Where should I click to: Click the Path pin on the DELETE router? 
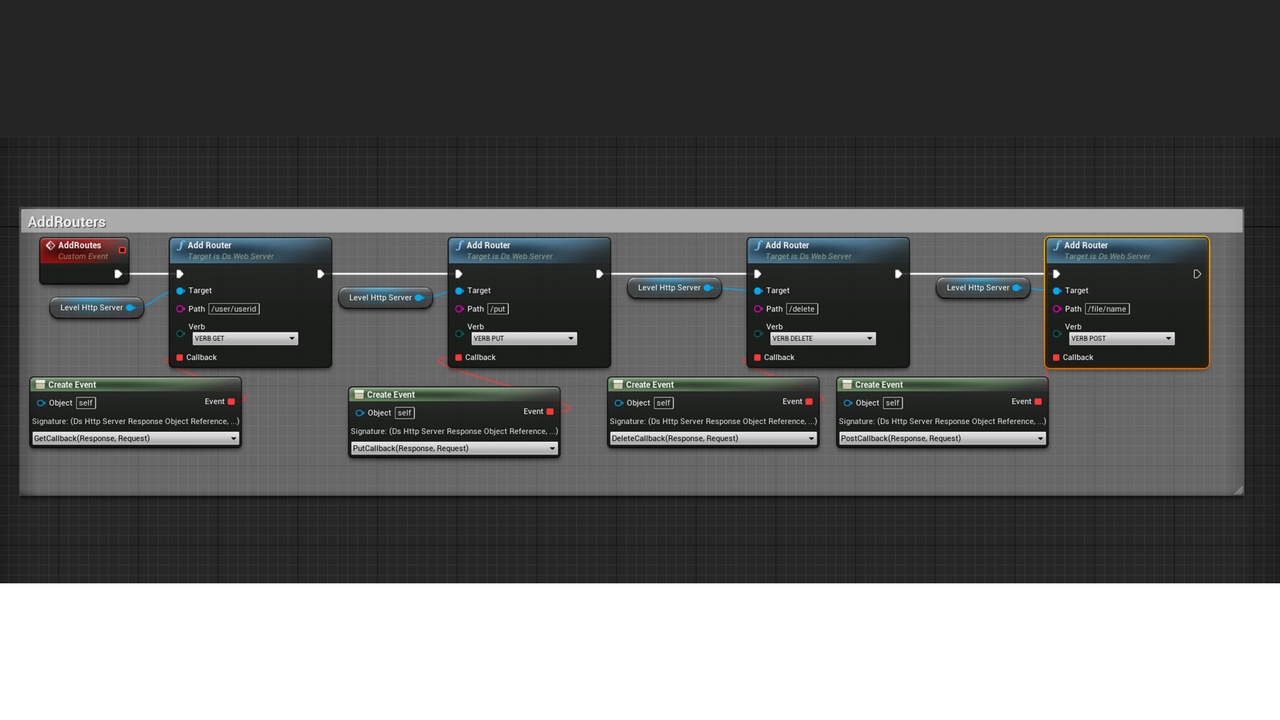tap(758, 309)
